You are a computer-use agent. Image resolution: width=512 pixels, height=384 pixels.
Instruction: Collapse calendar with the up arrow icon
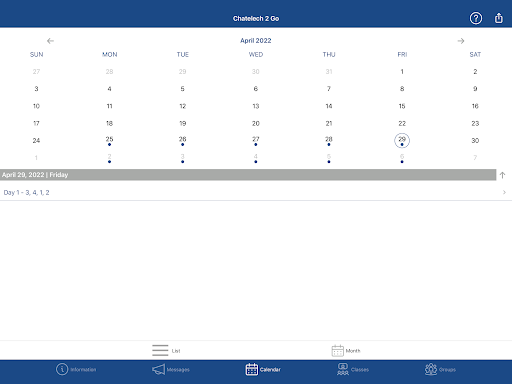point(502,175)
